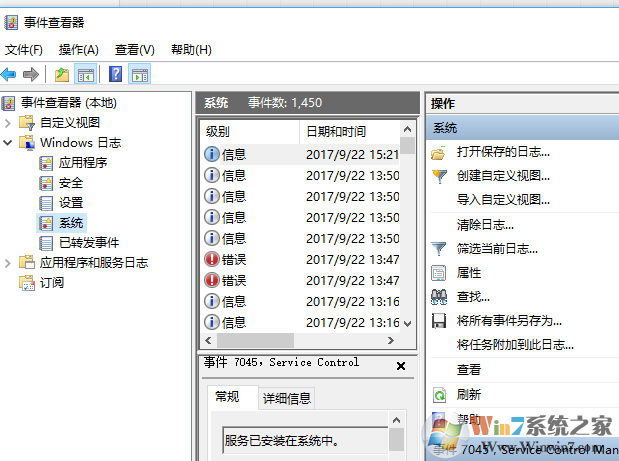The width and height of the screenshot is (619, 461).
Task: Click the green refresh icon beside 刷新
Action: click(x=439, y=395)
